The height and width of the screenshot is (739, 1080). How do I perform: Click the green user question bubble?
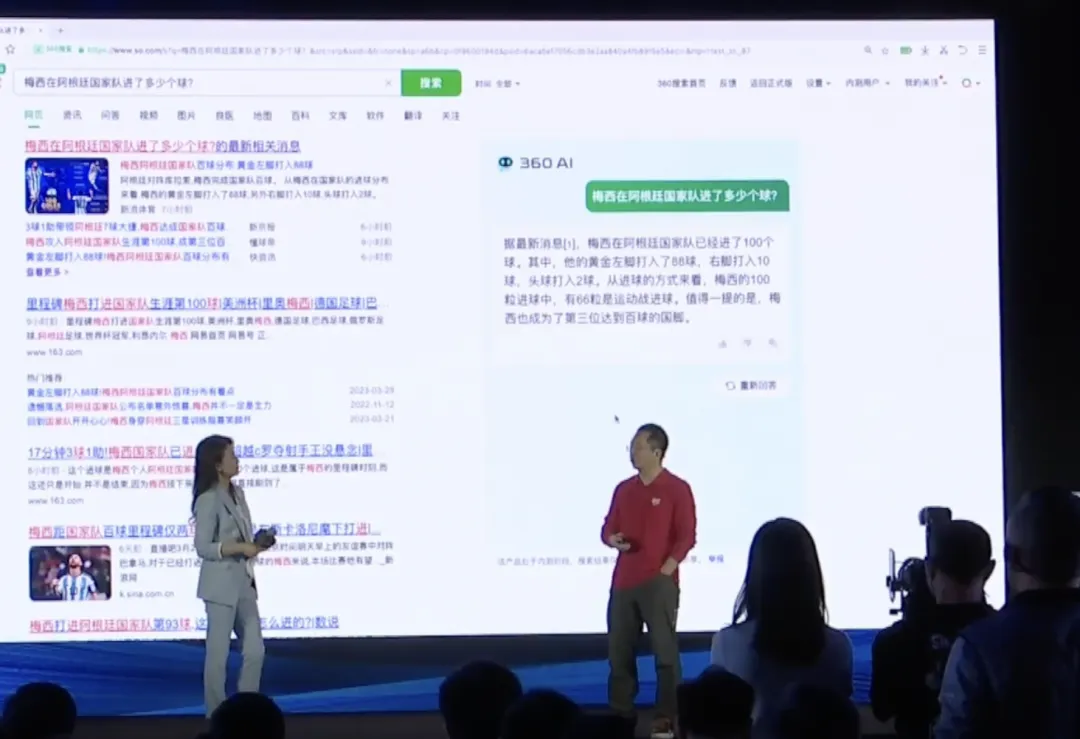(x=687, y=196)
